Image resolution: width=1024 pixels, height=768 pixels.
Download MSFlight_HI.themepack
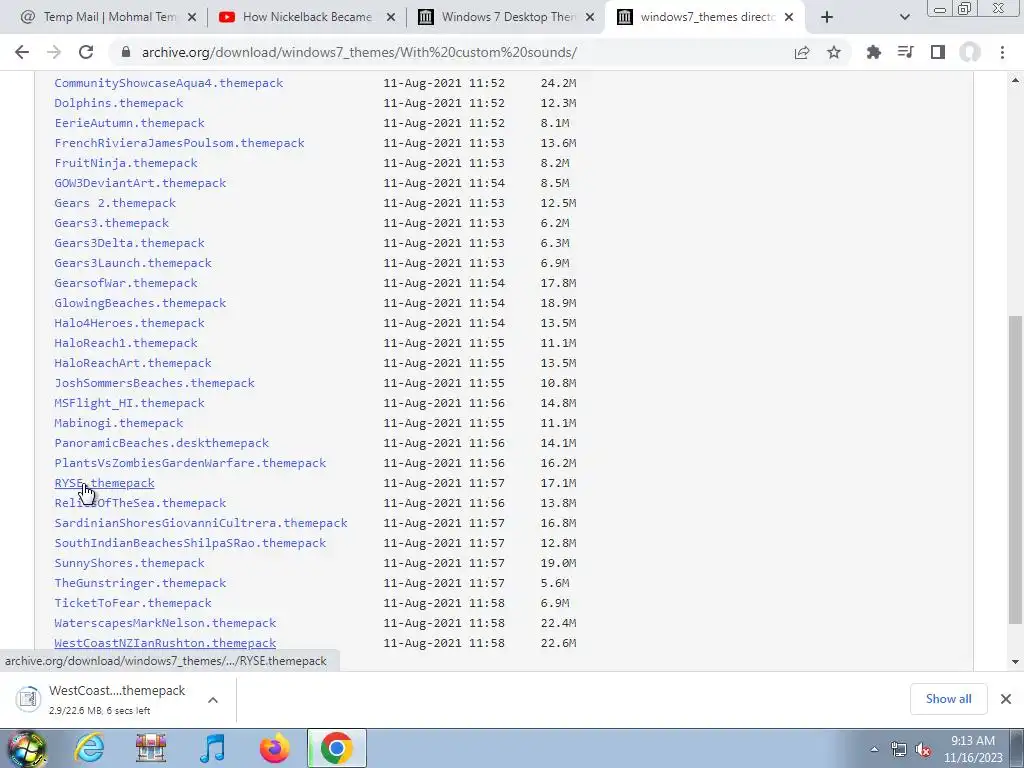point(129,403)
